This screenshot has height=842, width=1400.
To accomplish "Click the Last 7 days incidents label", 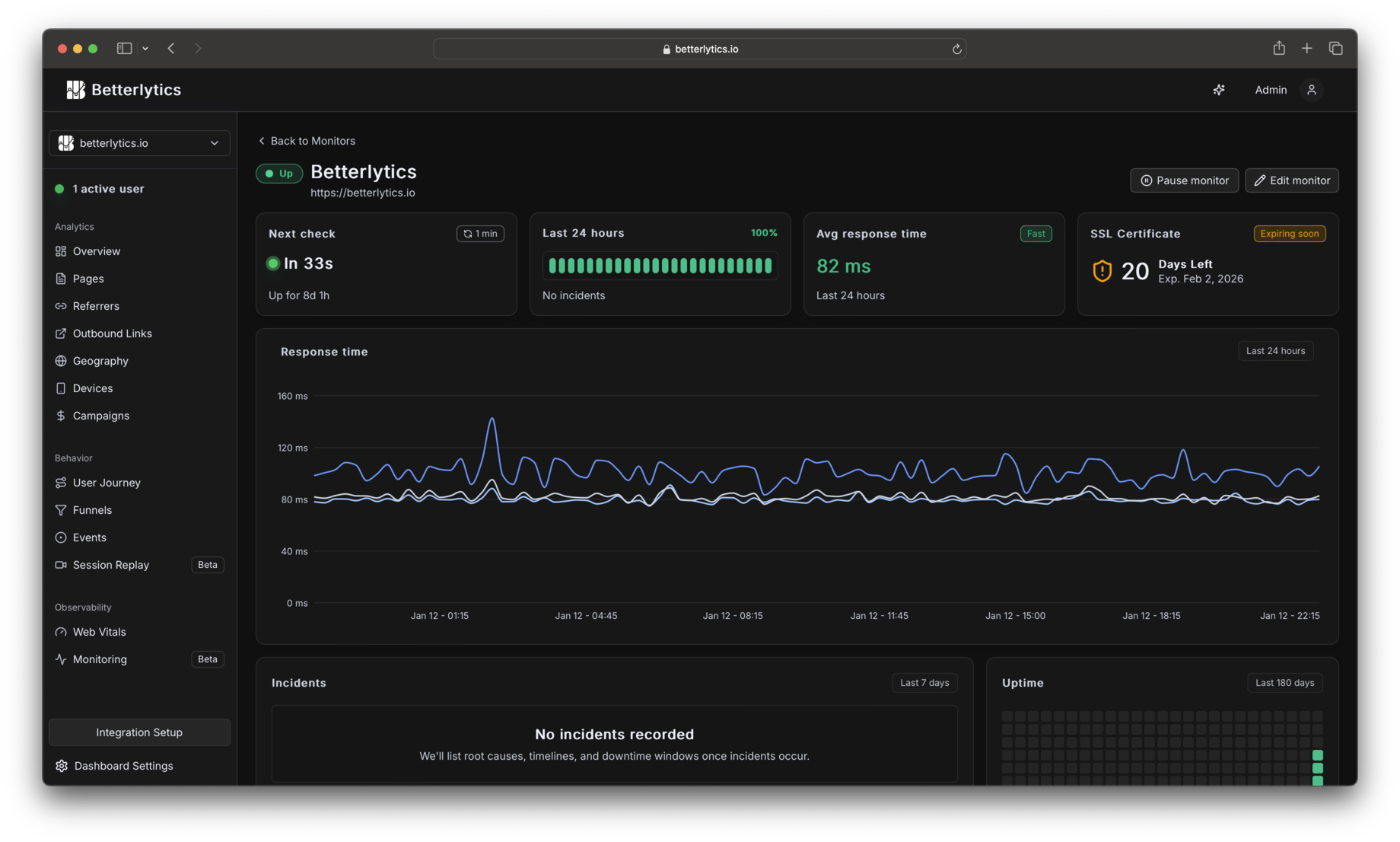I will pyautogui.click(x=924, y=683).
